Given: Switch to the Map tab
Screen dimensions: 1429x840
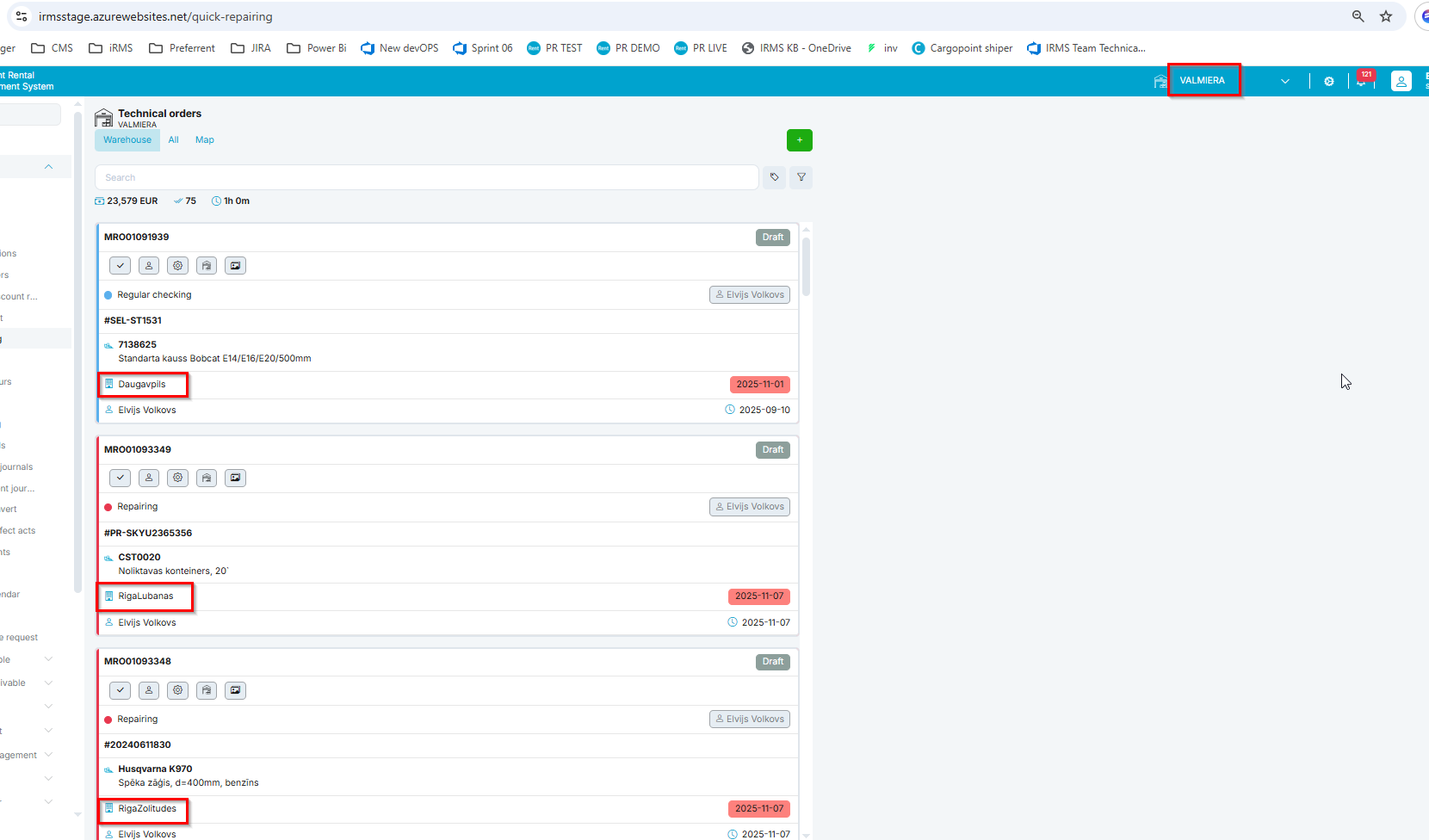Looking at the screenshot, I should point(205,140).
